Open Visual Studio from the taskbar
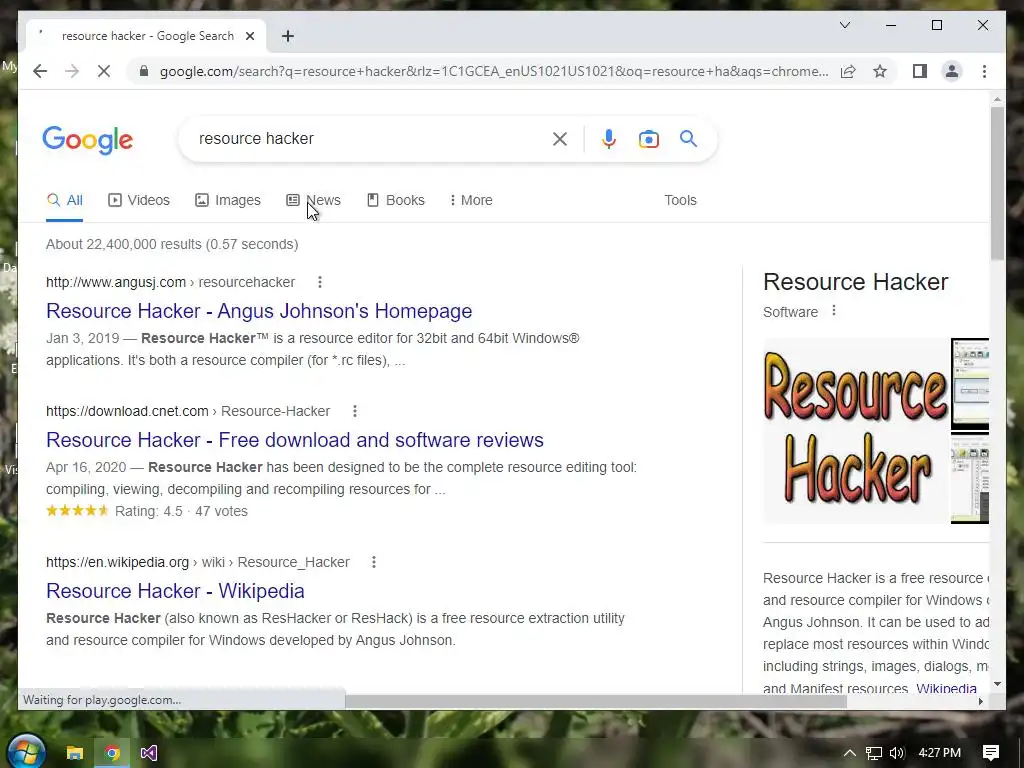Viewport: 1024px width, 768px height. pos(149,753)
